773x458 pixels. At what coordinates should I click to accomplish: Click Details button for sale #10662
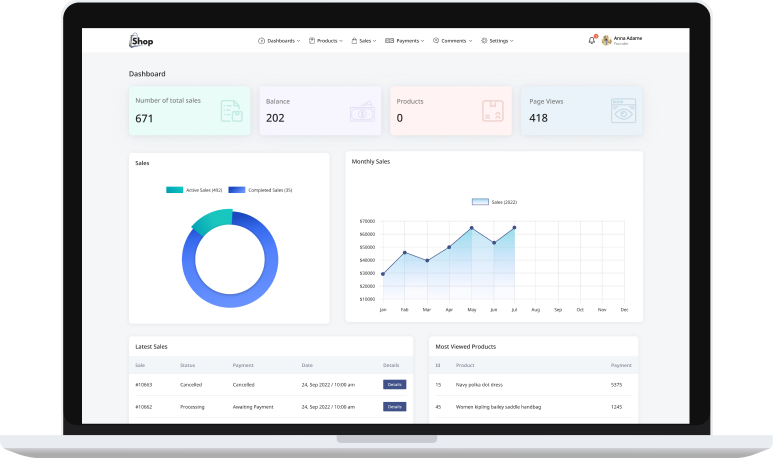coord(394,407)
